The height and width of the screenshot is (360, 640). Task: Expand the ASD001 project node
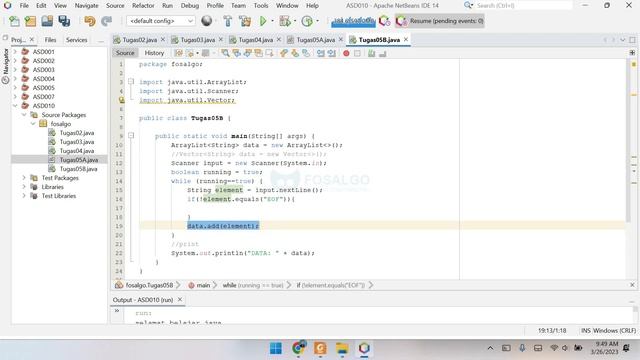(15, 52)
